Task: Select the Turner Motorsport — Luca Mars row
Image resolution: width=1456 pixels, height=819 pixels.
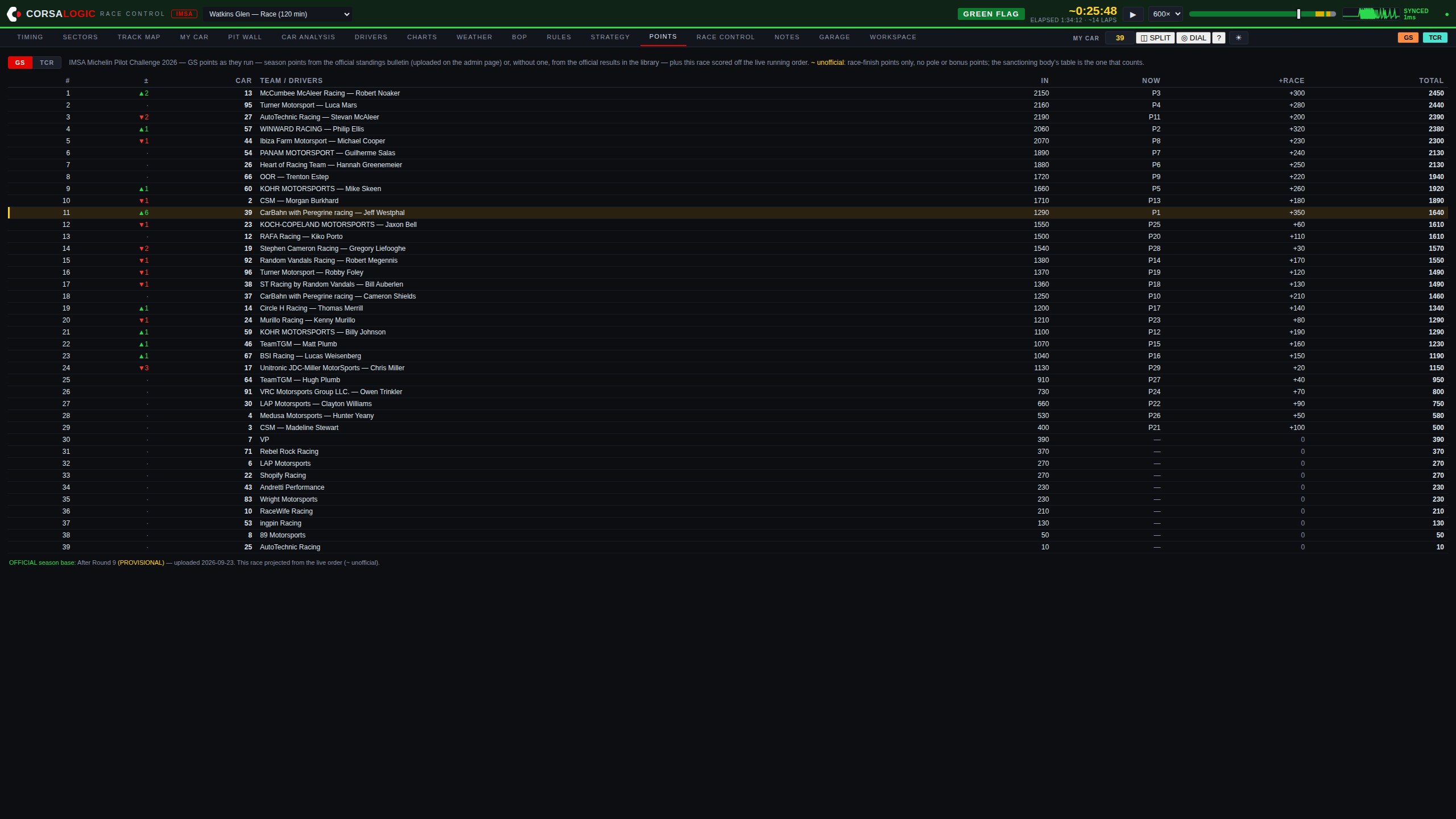Action: pos(728,105)
